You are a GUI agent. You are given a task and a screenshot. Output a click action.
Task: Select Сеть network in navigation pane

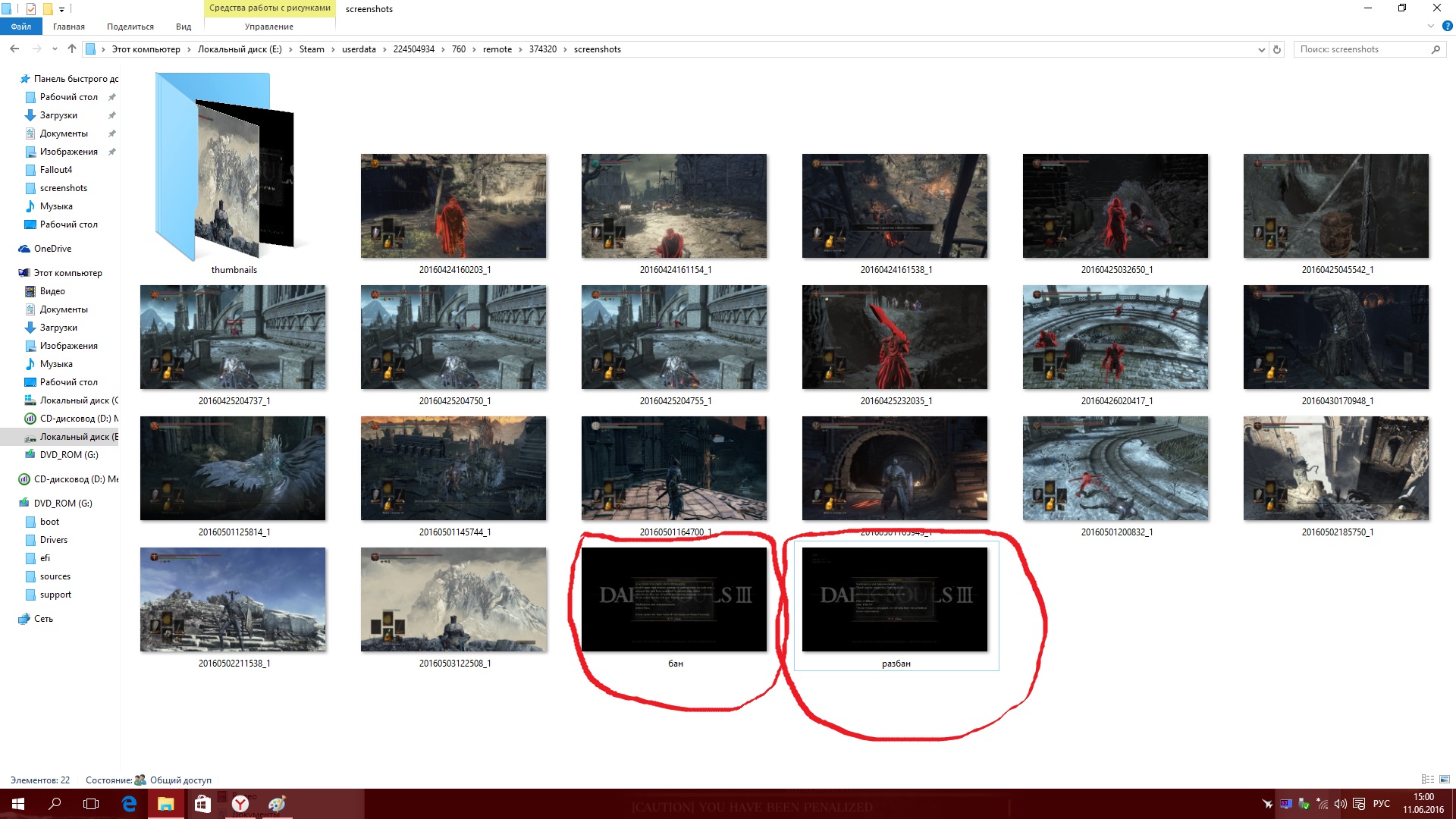[43, 619]
